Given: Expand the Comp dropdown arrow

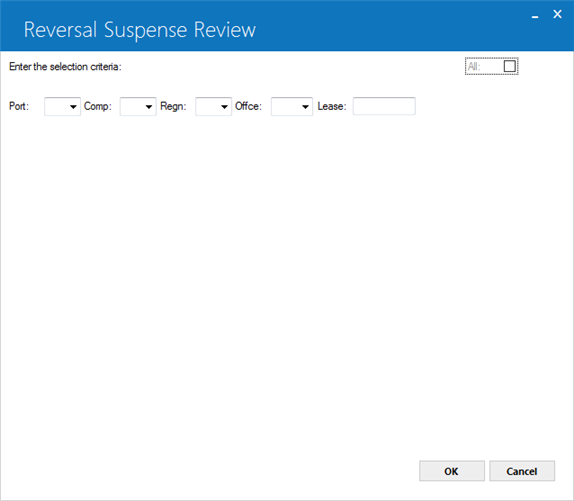Looking at the screenshot, I should [x=149, y=106].
